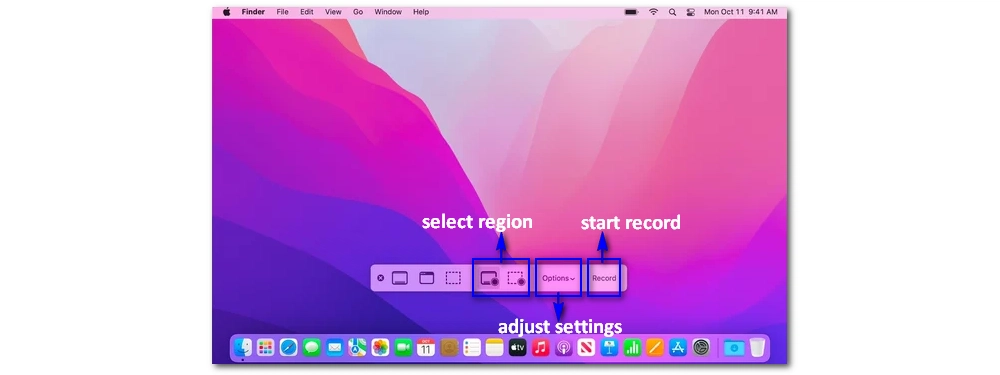Open Music from the Dock

click(541, 348)
